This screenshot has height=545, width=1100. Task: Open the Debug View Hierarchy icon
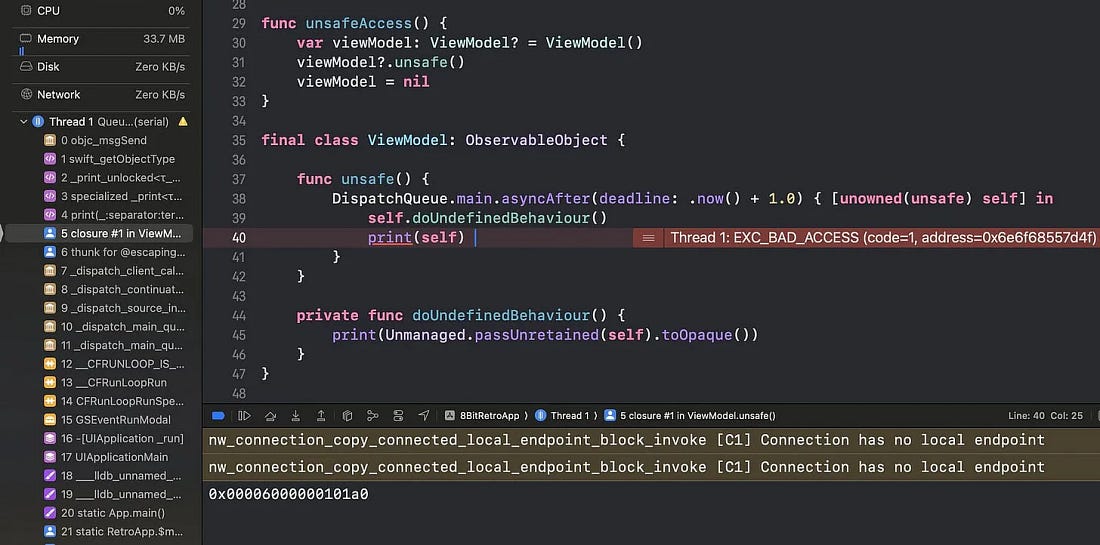click(347, 416)
